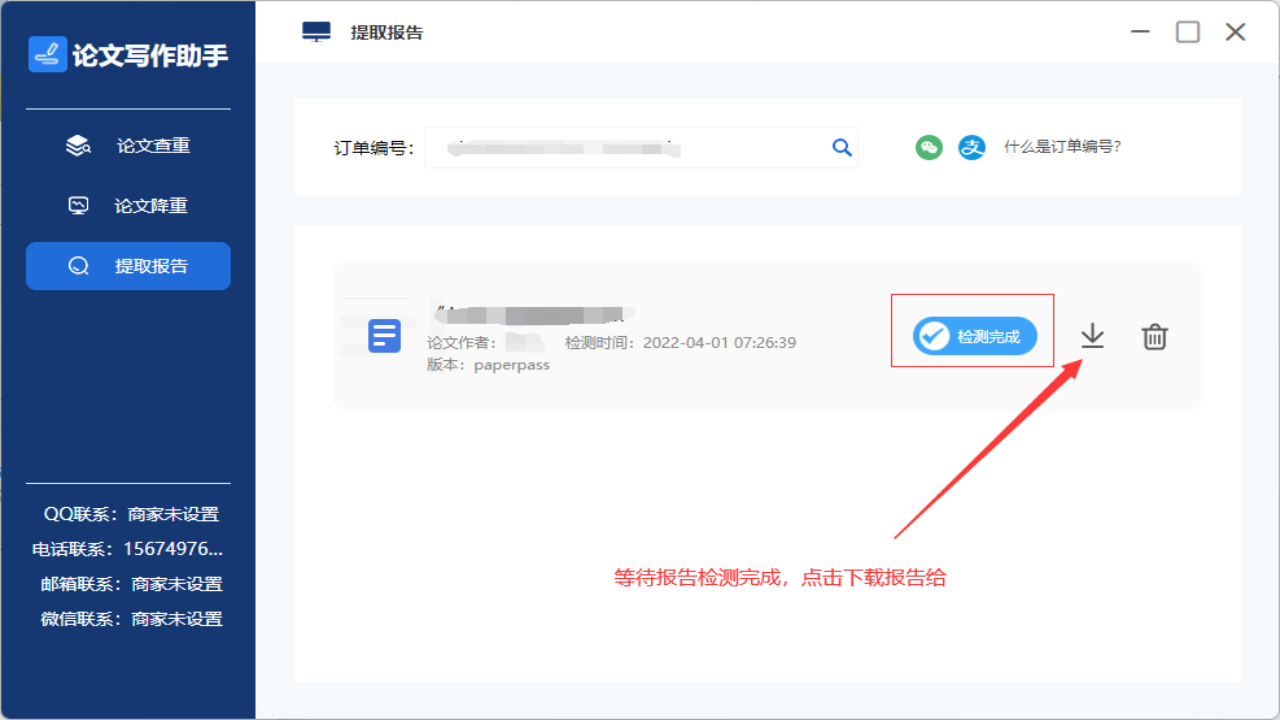This screenshot has width=1280, height=720.
Task: Select the stacked-layers icon for 论文查重
Action: tap(78, 145)
